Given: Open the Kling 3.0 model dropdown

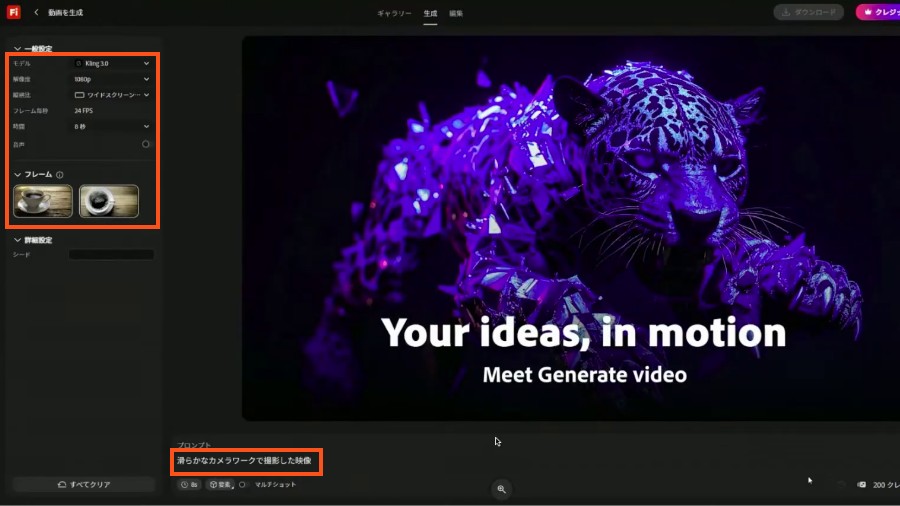Looking at the screenshot, I should pyautogui.click(x=112, y=64).
